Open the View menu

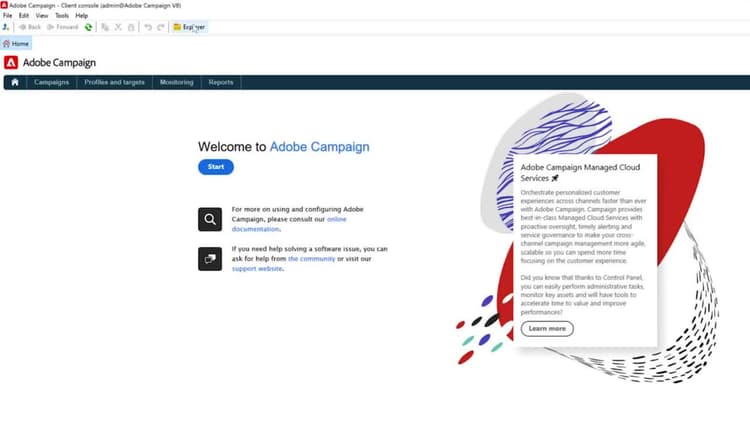[42, 15]
